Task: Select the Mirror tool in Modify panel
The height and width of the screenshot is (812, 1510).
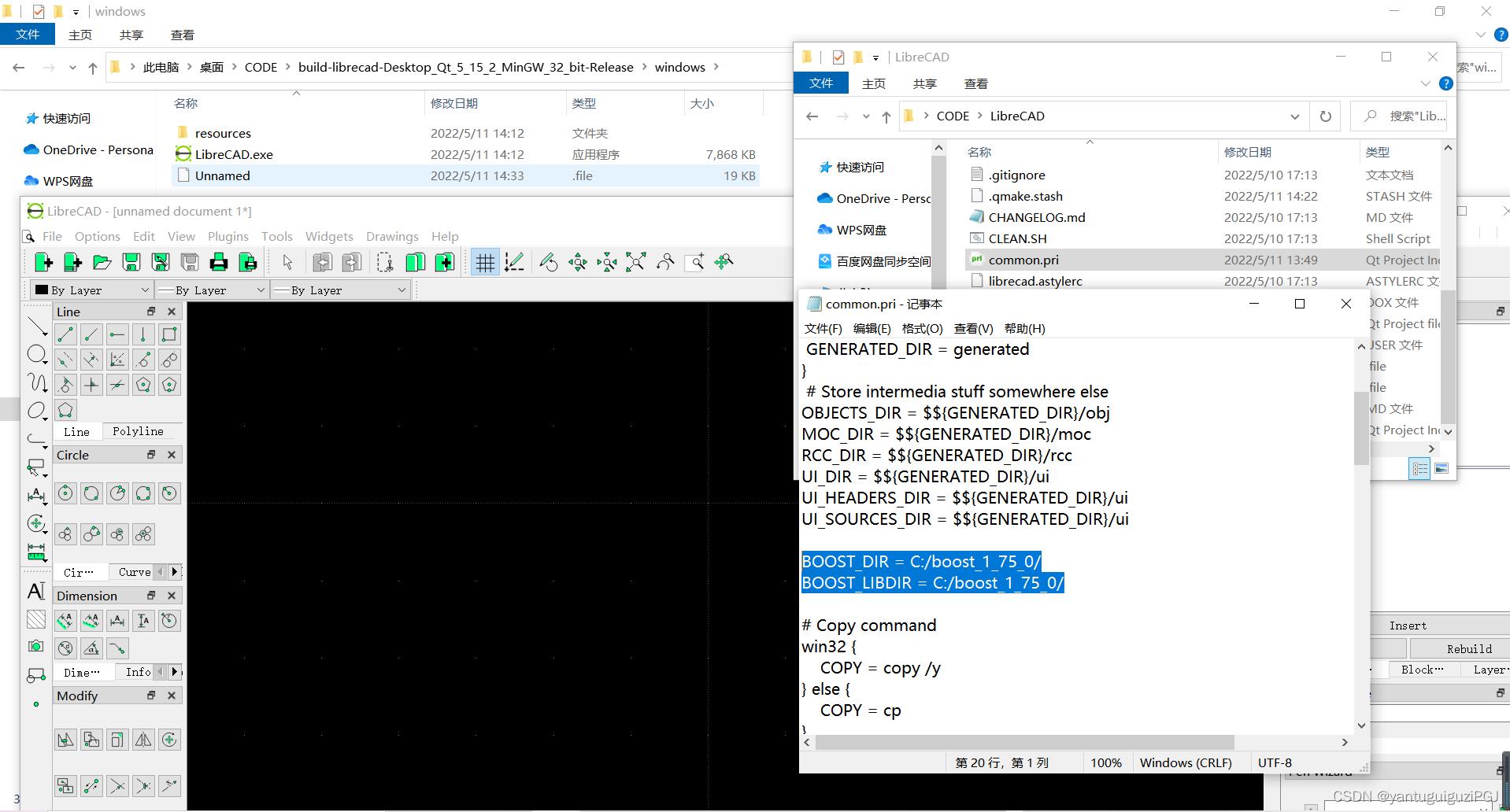Action: point(143,740)
